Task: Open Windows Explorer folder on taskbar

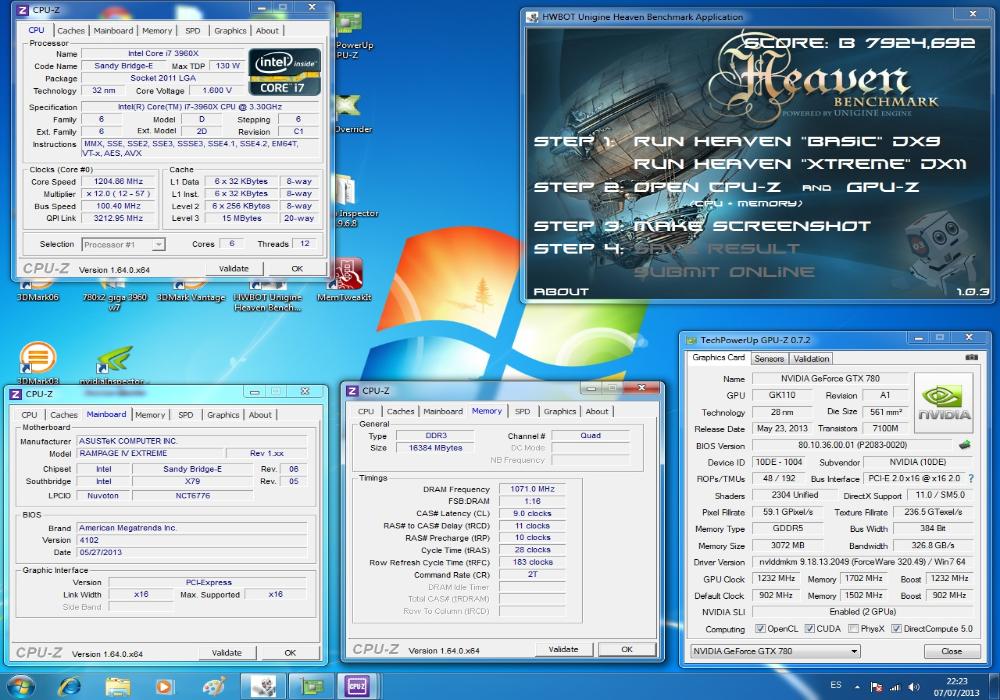Action: click(x=117, y=687)
